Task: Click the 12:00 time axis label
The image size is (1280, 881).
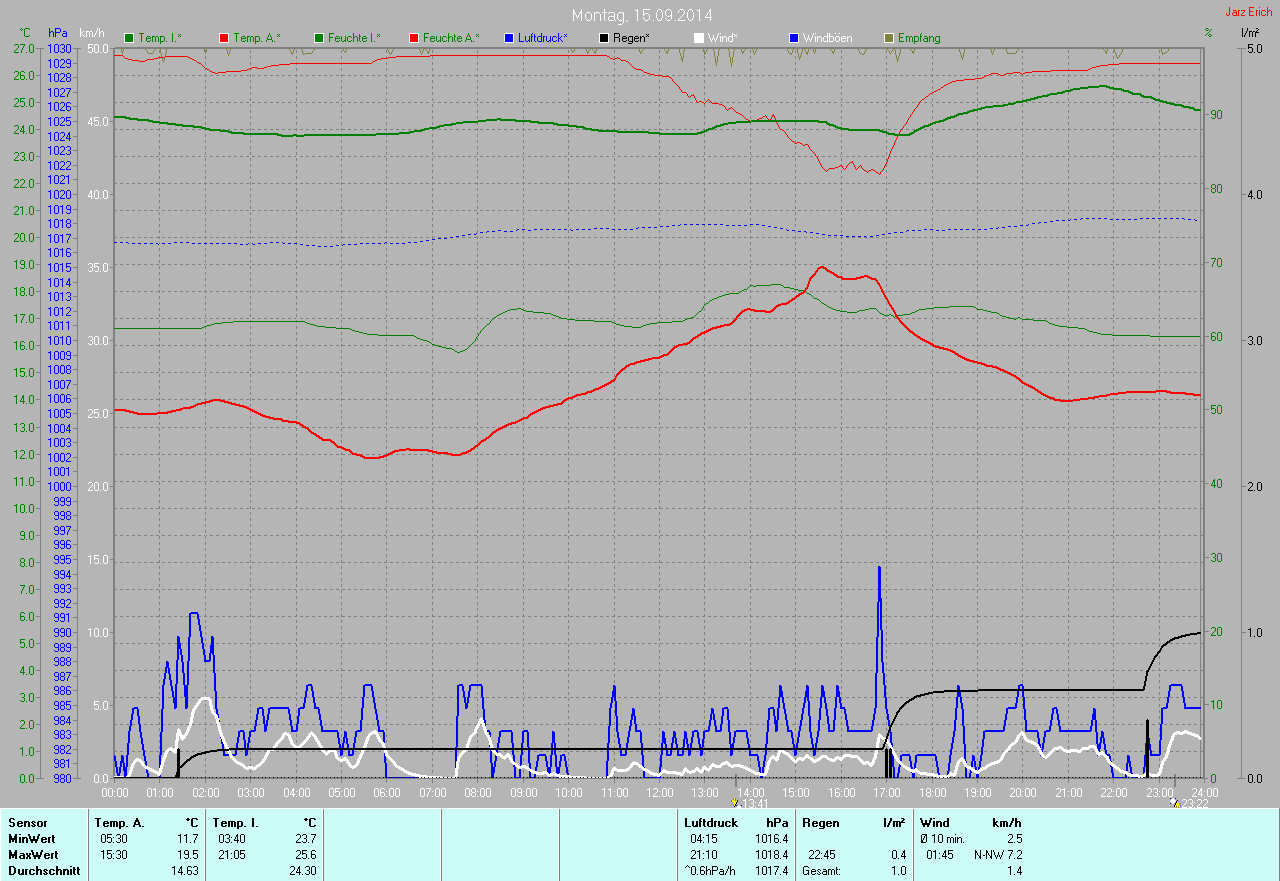Action: [660, 792]
